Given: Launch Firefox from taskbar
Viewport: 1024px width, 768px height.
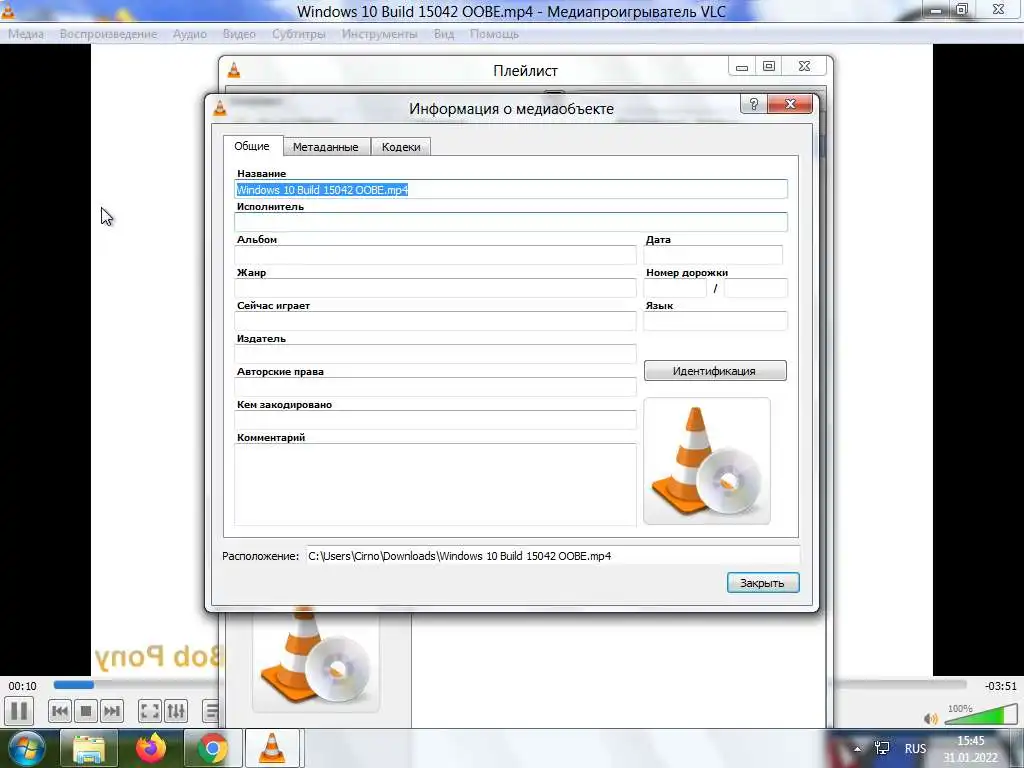Looking at the screenshot, I should (150, 748).
